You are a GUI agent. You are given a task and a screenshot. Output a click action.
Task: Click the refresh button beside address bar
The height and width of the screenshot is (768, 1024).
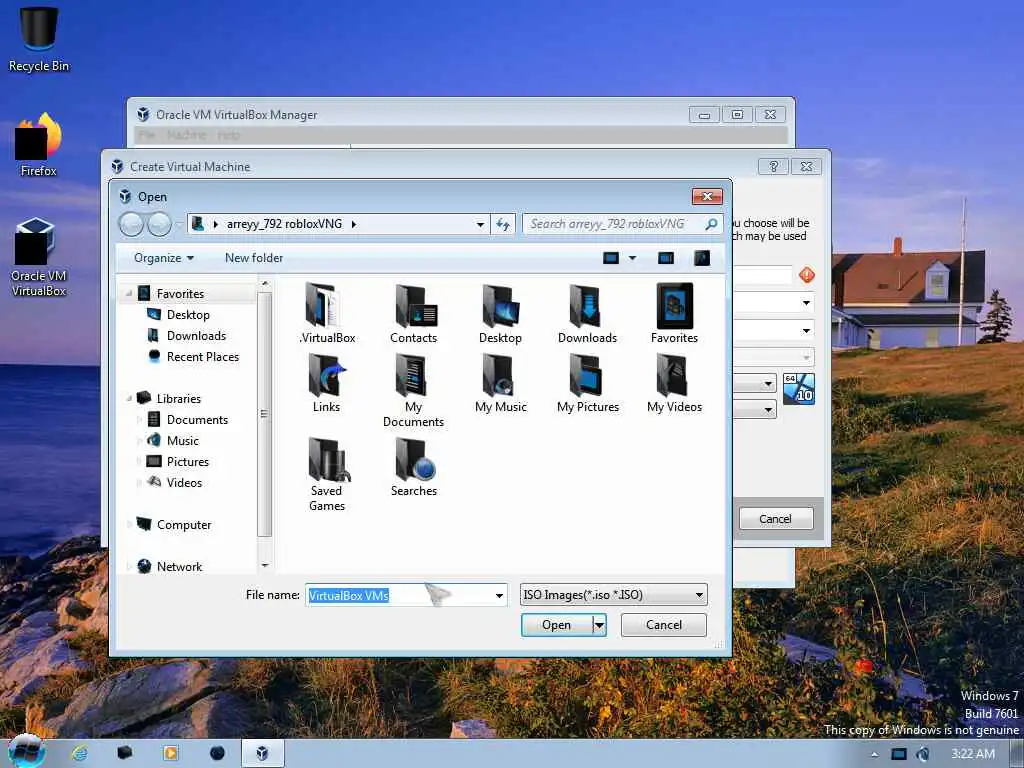503,224
